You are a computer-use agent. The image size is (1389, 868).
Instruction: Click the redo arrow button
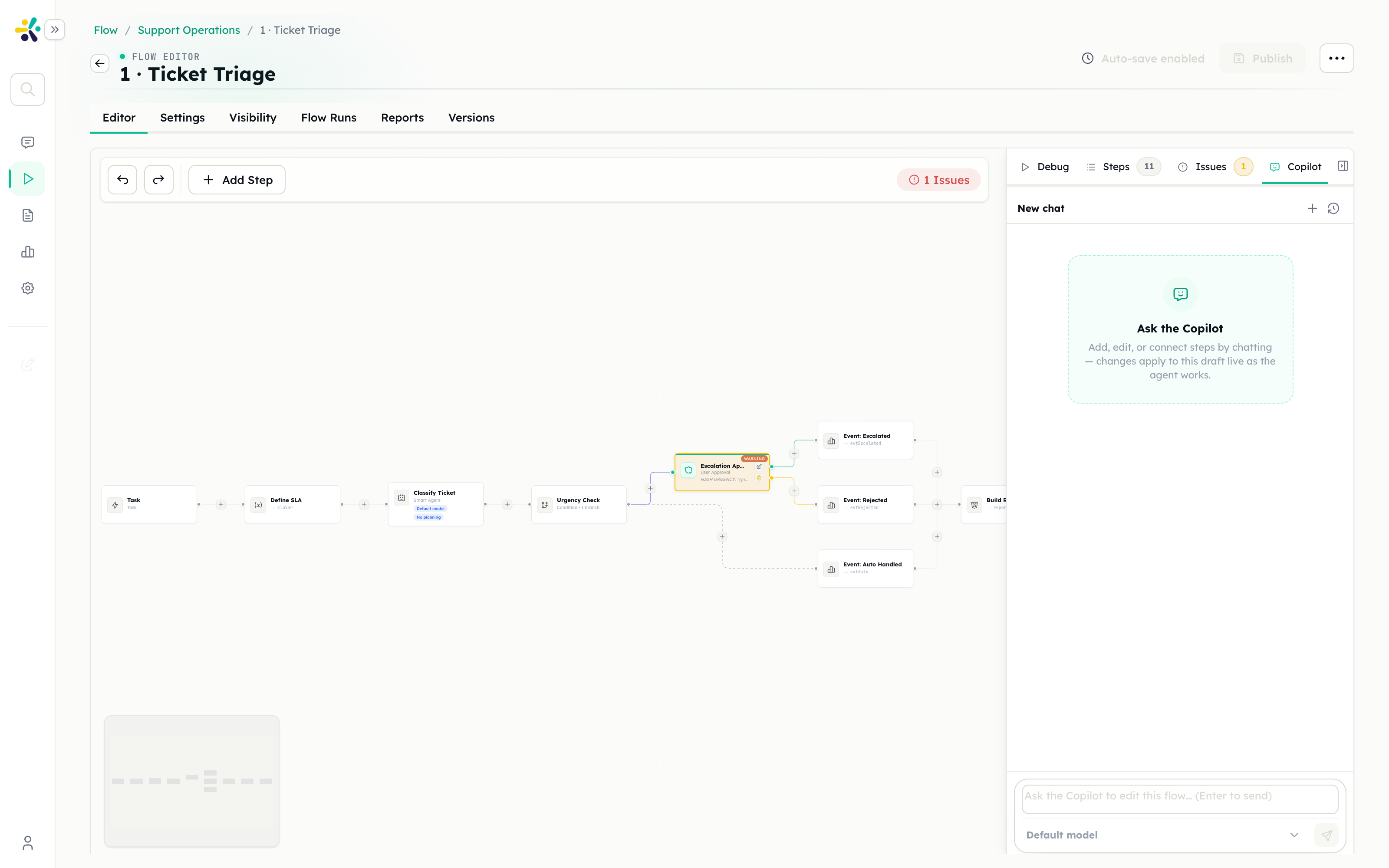click(158, 180)
